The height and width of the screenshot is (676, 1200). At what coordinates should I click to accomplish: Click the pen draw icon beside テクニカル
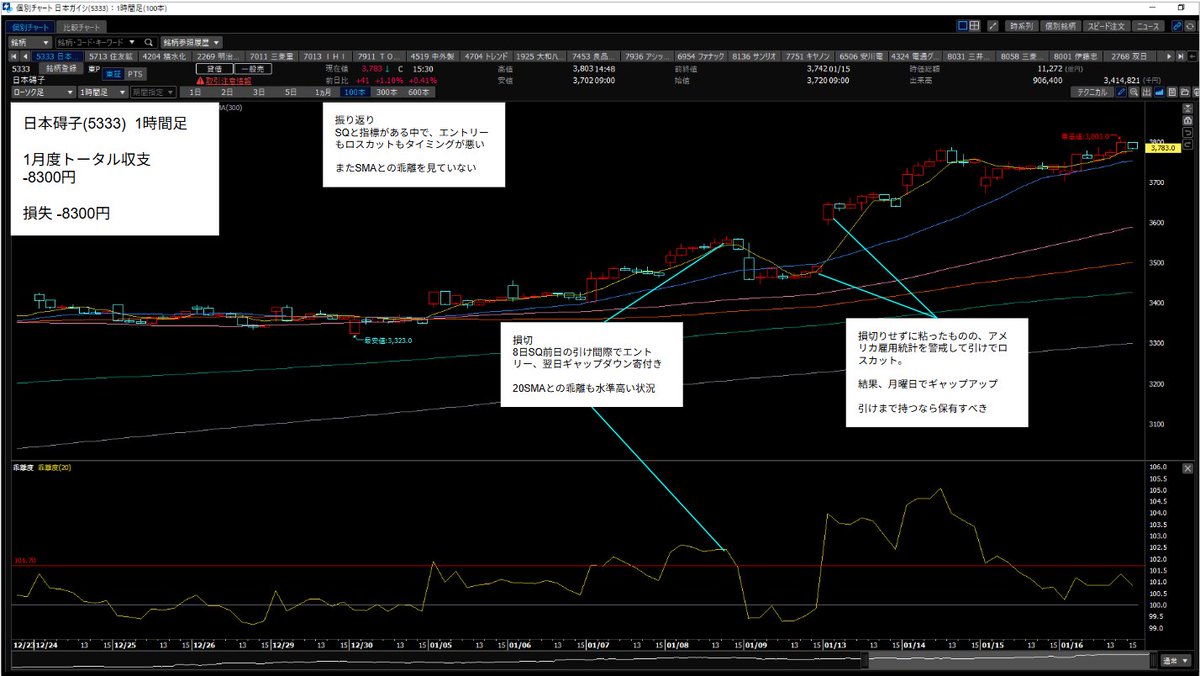[1122, 91]
